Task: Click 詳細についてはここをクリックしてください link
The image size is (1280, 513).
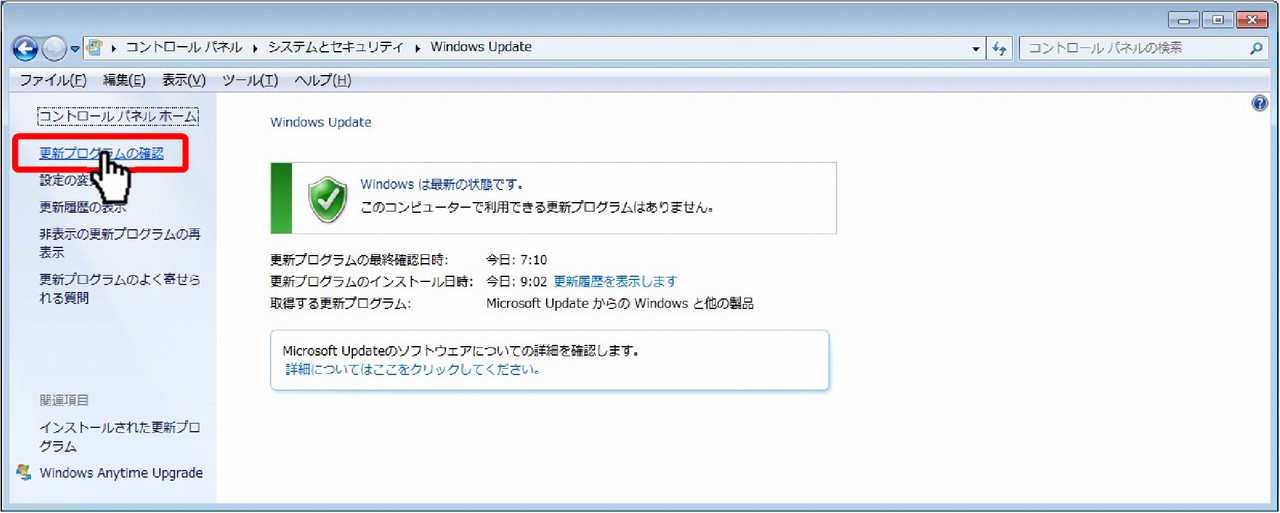Action: pos(413,369)
